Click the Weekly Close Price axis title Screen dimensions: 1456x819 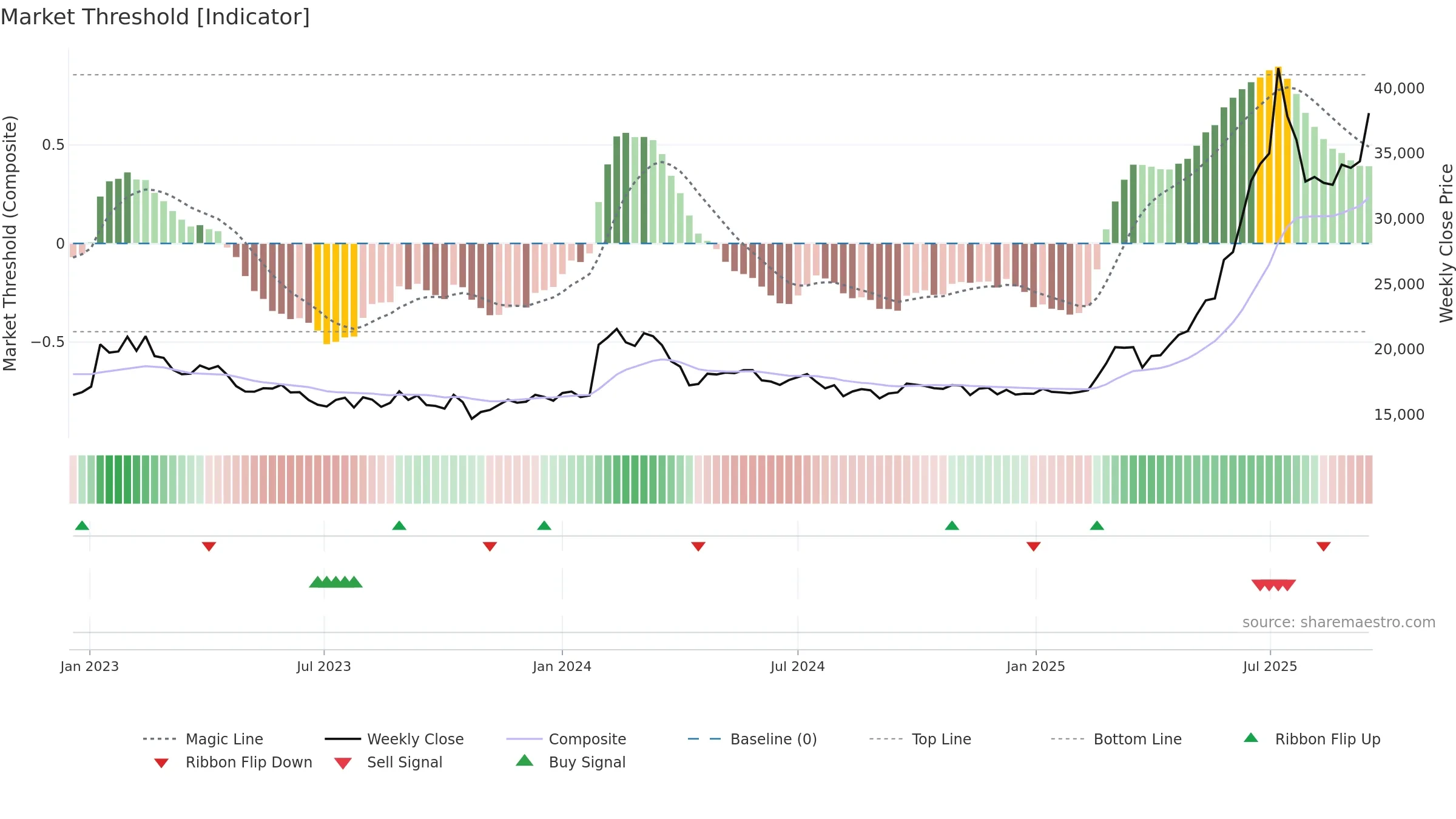click(x=1446, y=243)
